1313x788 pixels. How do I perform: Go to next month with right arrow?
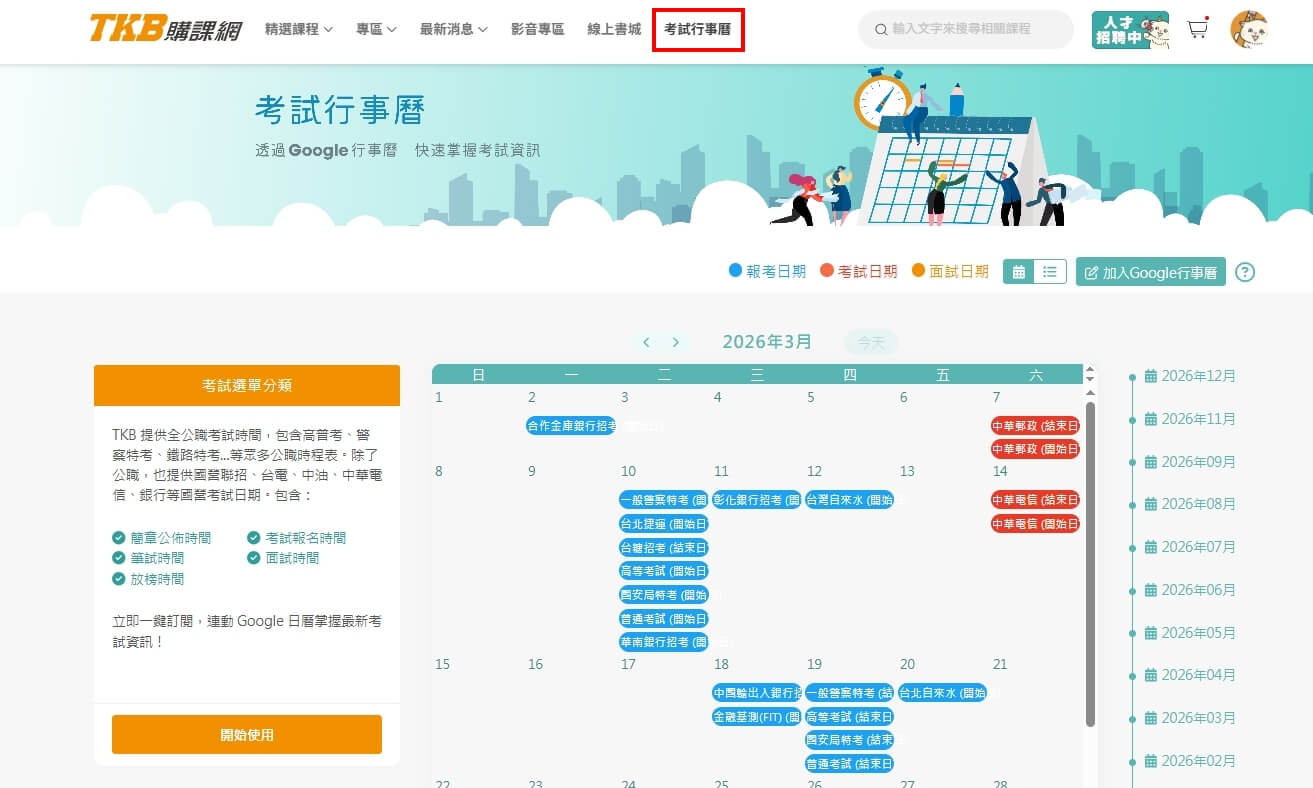676,343
